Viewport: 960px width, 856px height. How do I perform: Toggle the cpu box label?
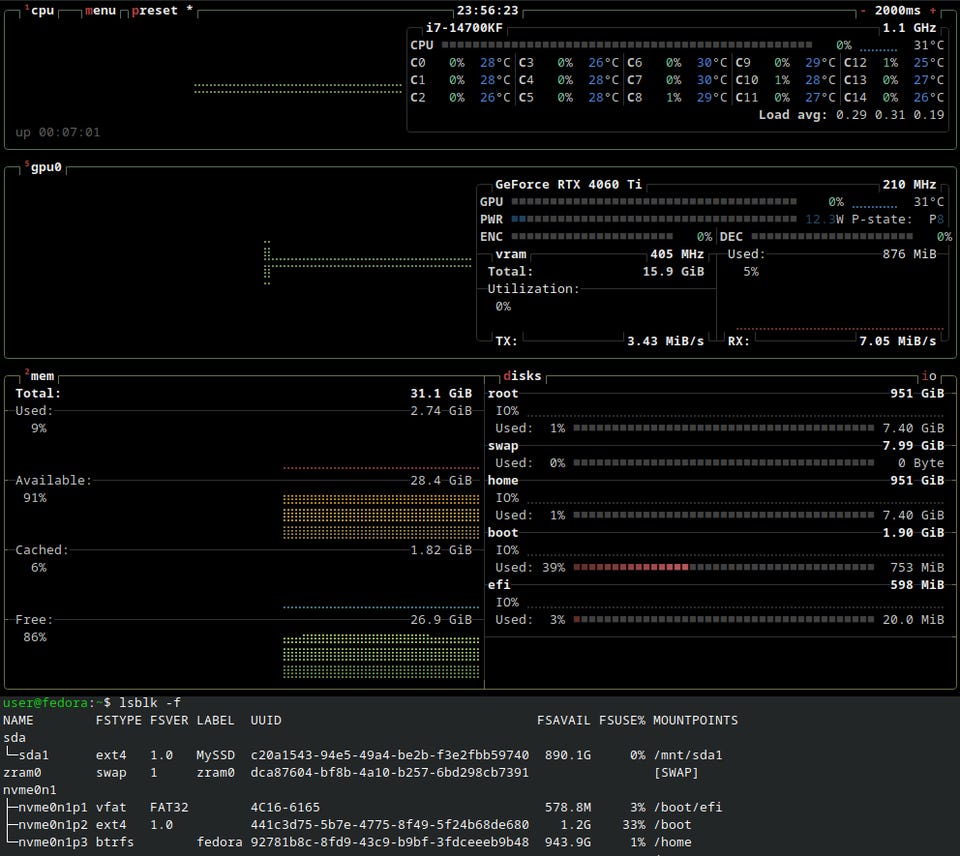tap(42, 10)
